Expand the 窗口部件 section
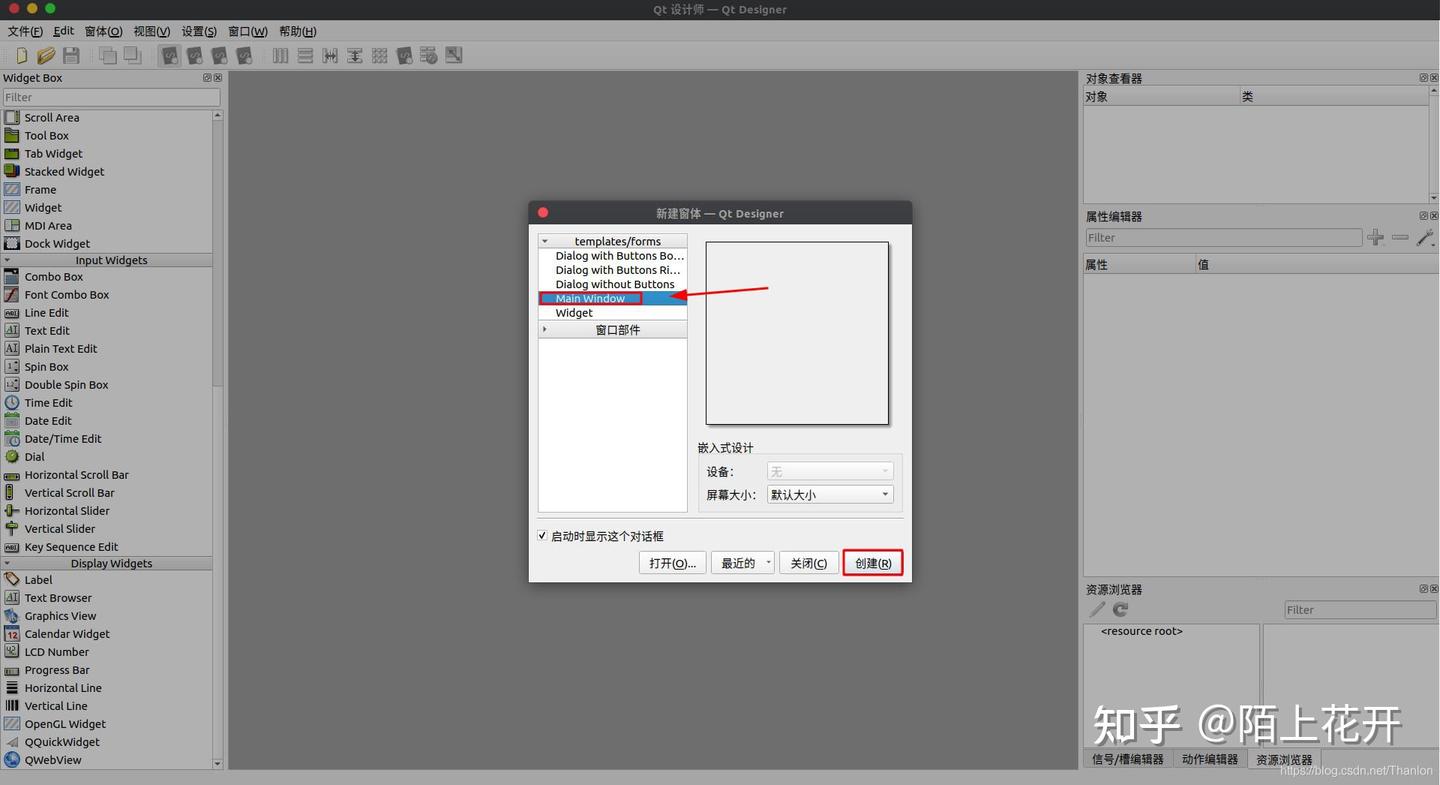 click(x=545, y=328)
